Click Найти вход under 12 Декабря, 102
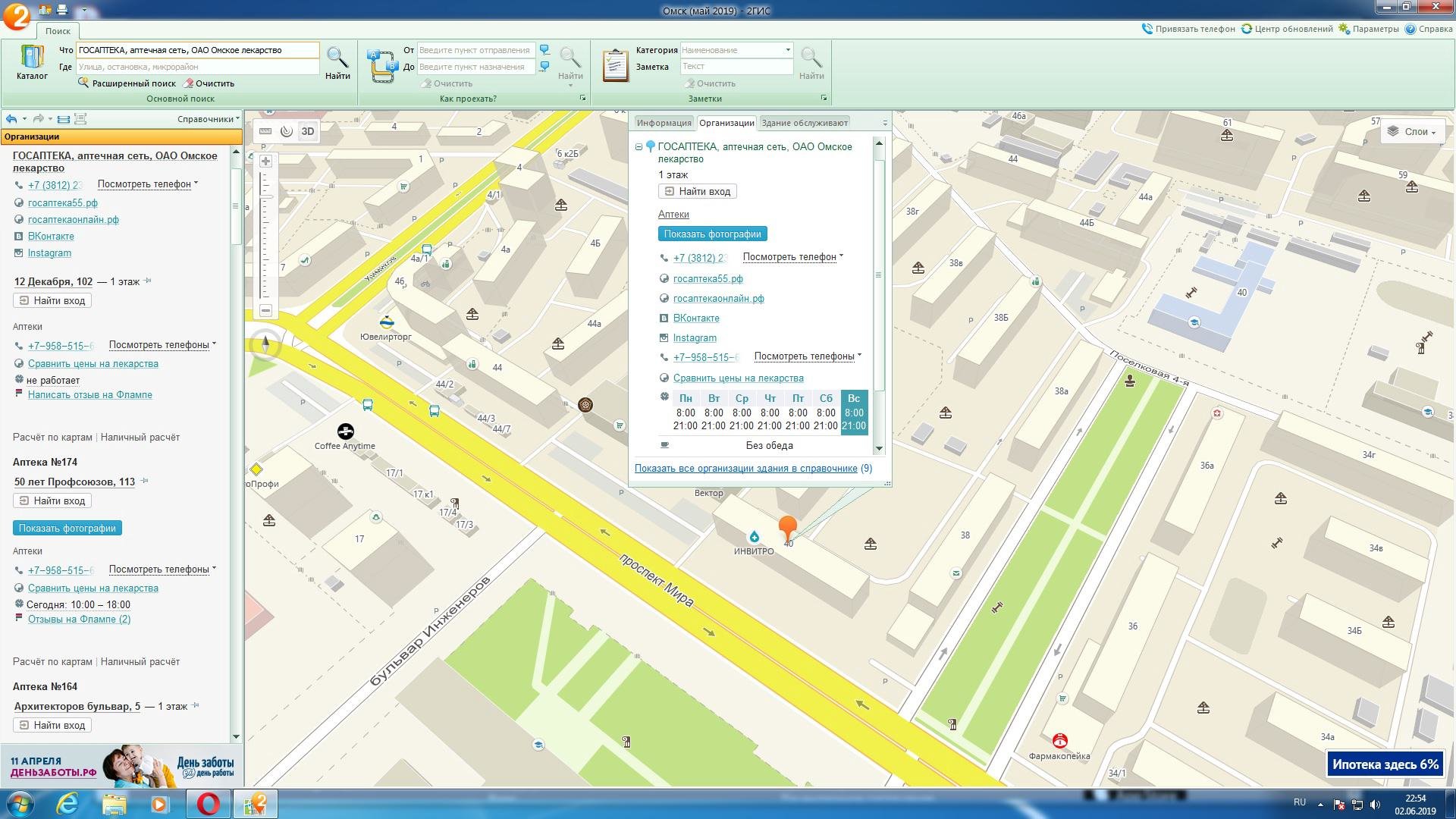This screenshot has height=819, width=1456. (x=52, y=301)
